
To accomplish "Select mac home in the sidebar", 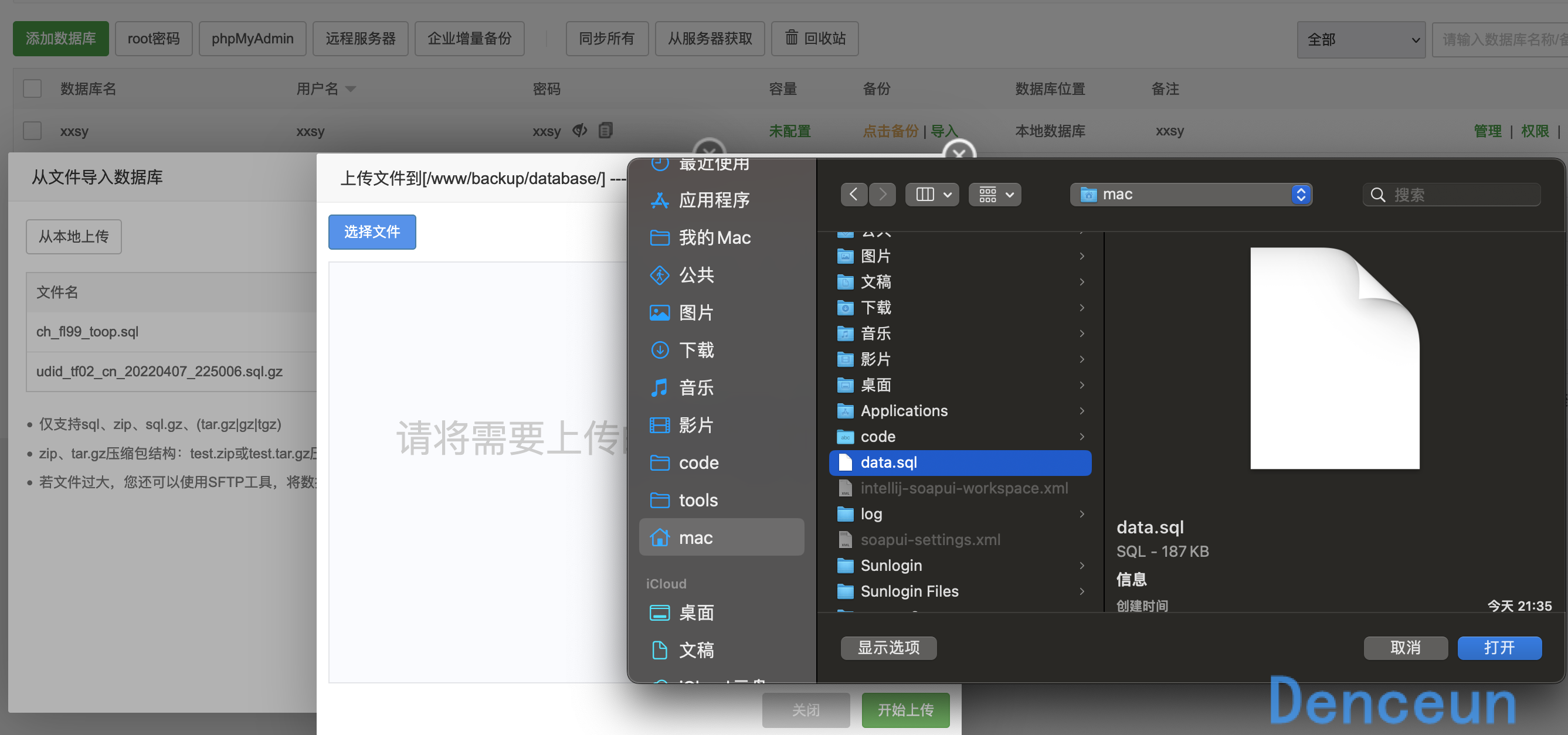I will (721, 537).
